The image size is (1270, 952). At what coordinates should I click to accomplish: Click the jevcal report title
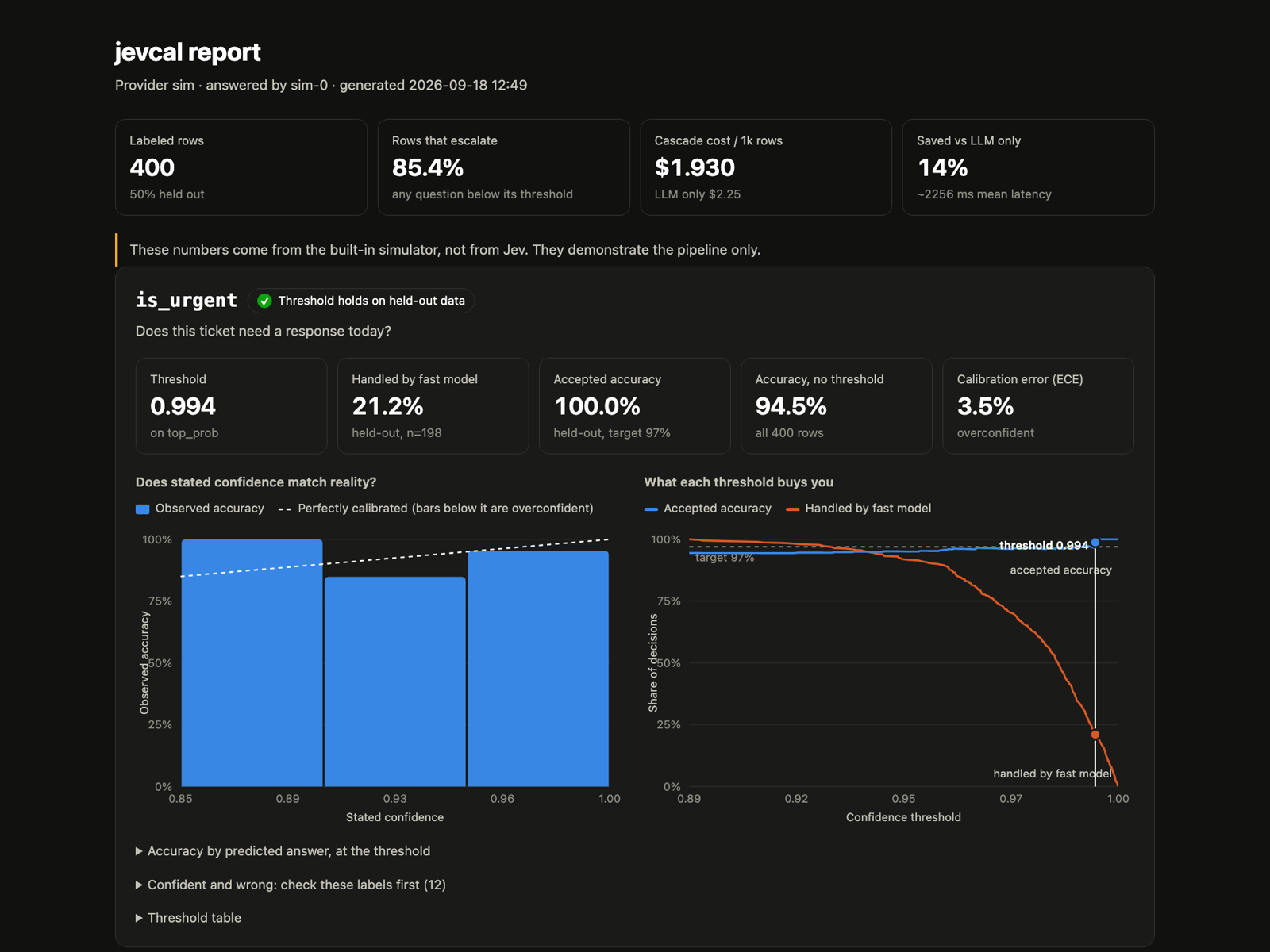187,52
